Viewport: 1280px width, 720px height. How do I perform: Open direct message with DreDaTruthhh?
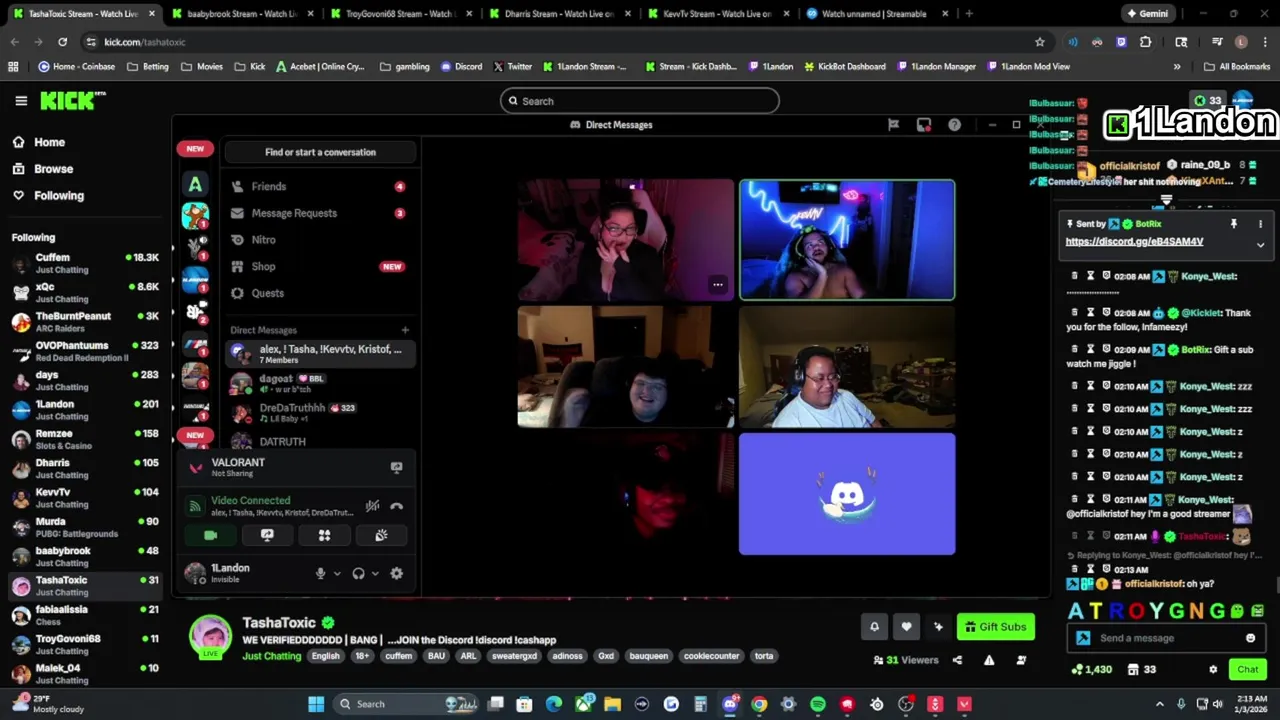pyautogui.click(x=318, y=412)
